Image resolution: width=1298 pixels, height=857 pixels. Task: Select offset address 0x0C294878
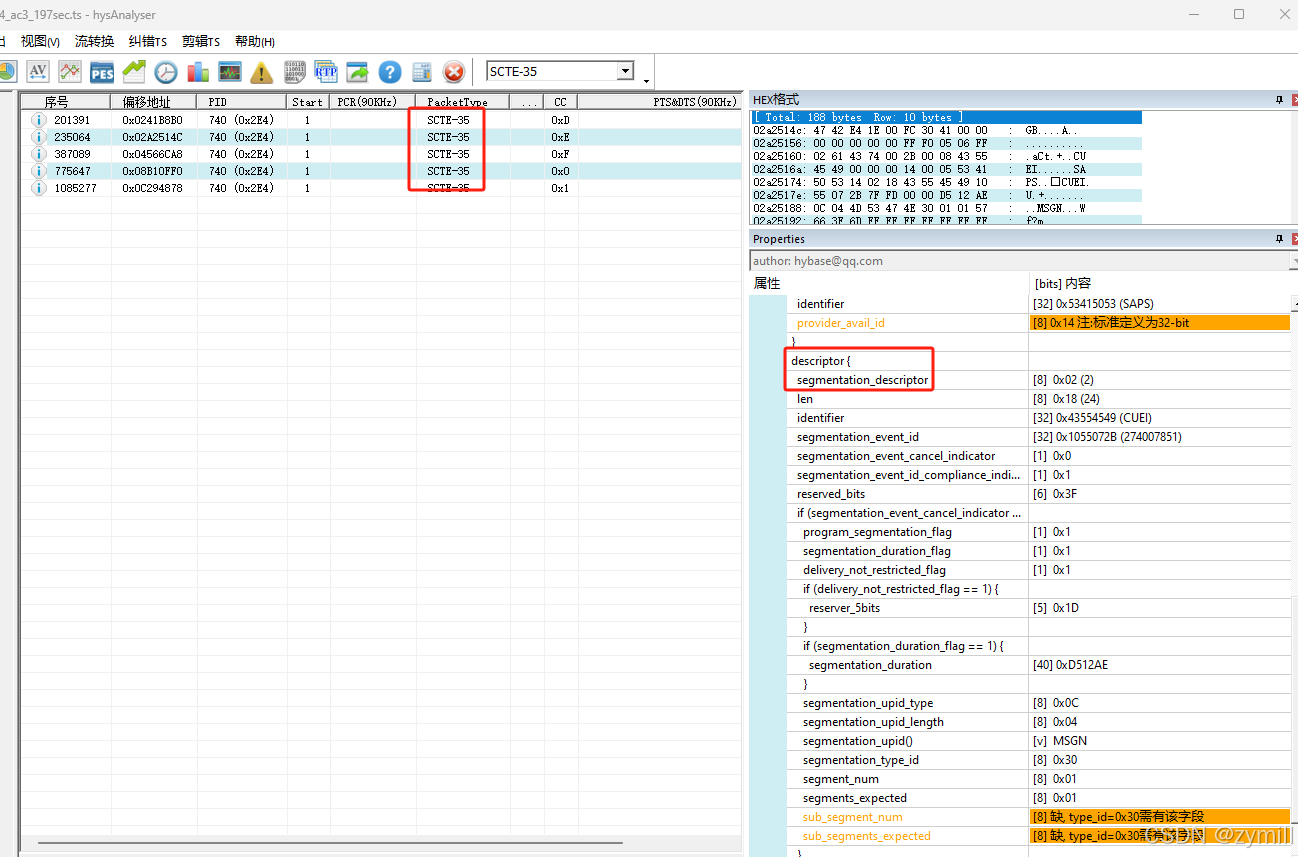click(x=154, y=188)
